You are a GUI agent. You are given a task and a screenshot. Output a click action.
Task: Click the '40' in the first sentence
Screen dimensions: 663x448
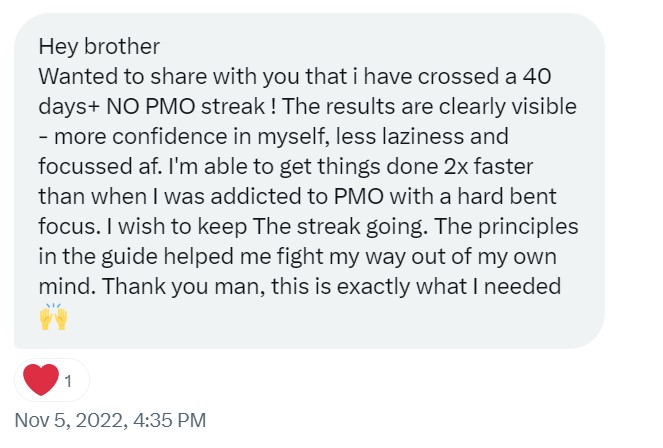tap(537, 76)
